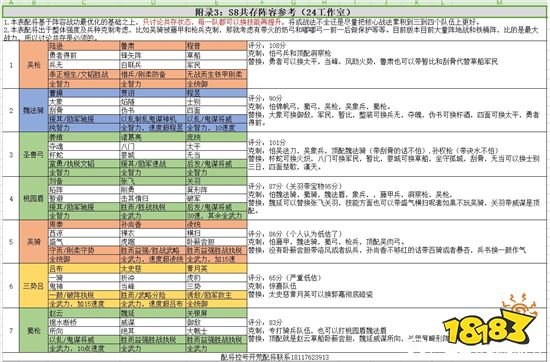Select the title cell '附录3：S8共存阵容参考'
The height and width of the screenshot is (362, 550).
pos(275,12)
